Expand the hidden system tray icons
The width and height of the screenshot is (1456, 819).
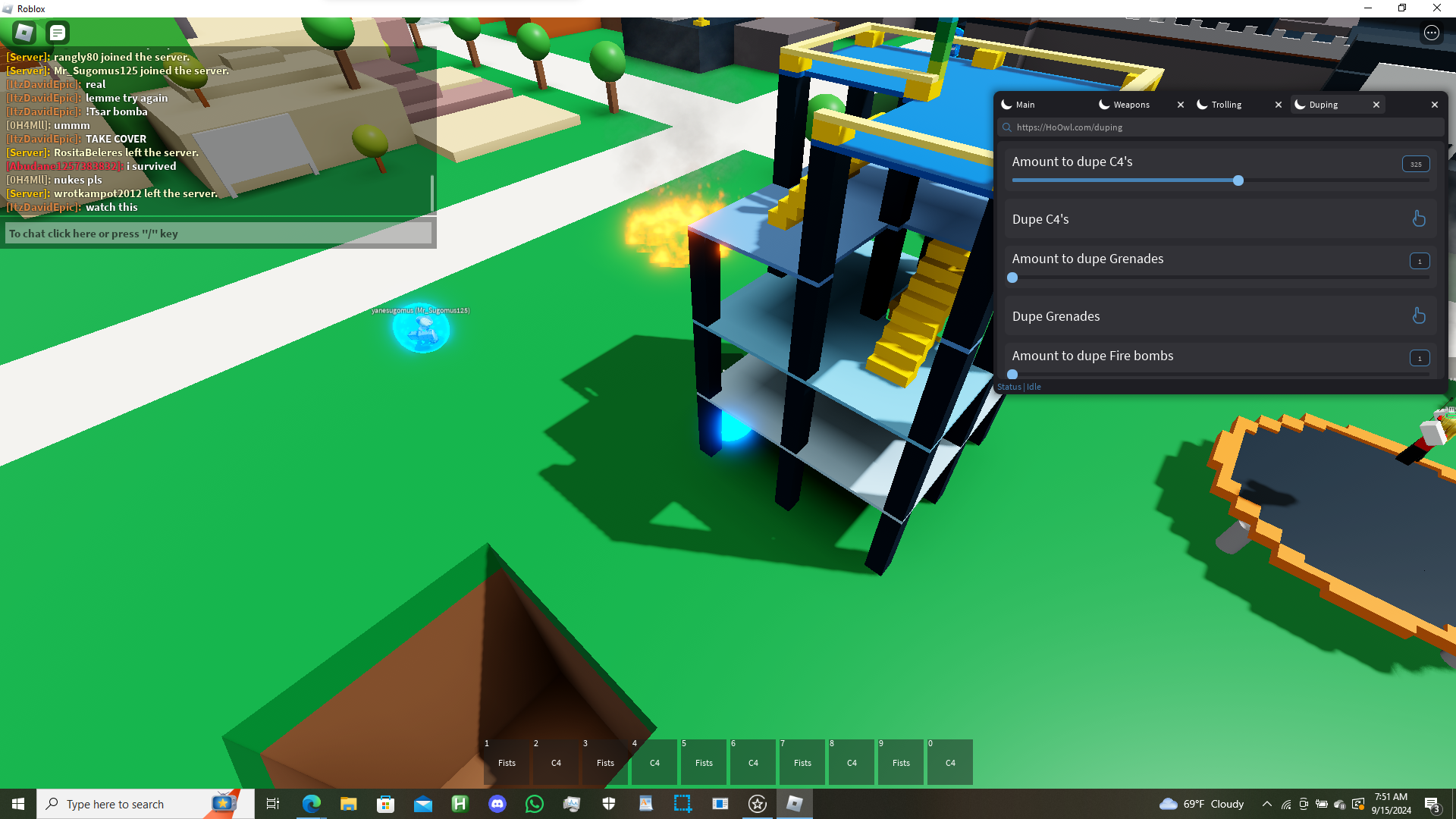[1266, 804]
